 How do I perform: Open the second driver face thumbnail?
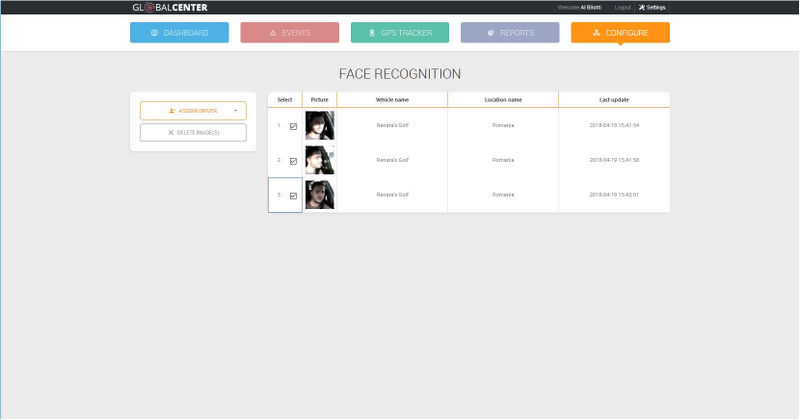point(319,160)
